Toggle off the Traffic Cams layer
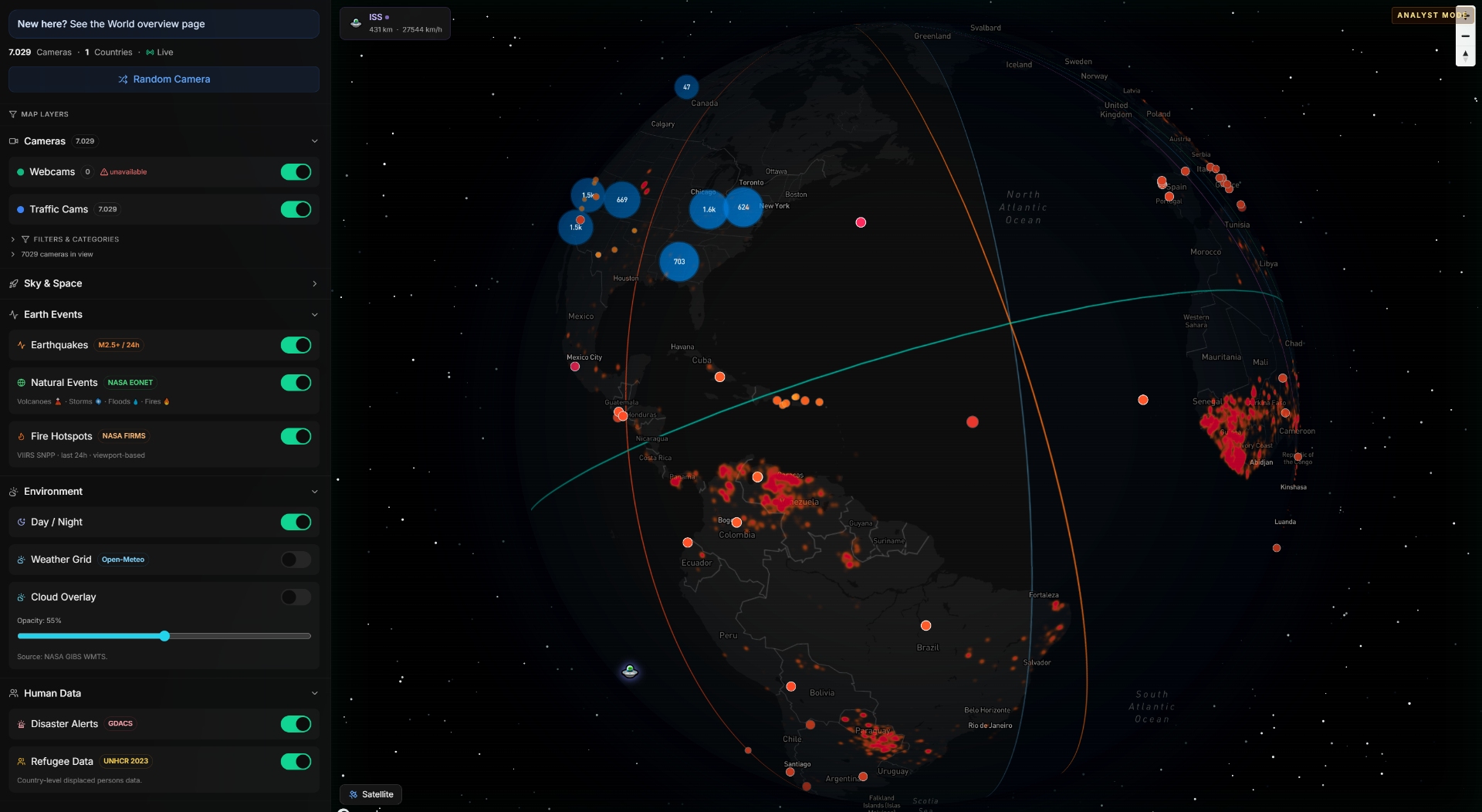This screenshot has width=1482, height=812. pyautogui.click(x=296, y=209)
